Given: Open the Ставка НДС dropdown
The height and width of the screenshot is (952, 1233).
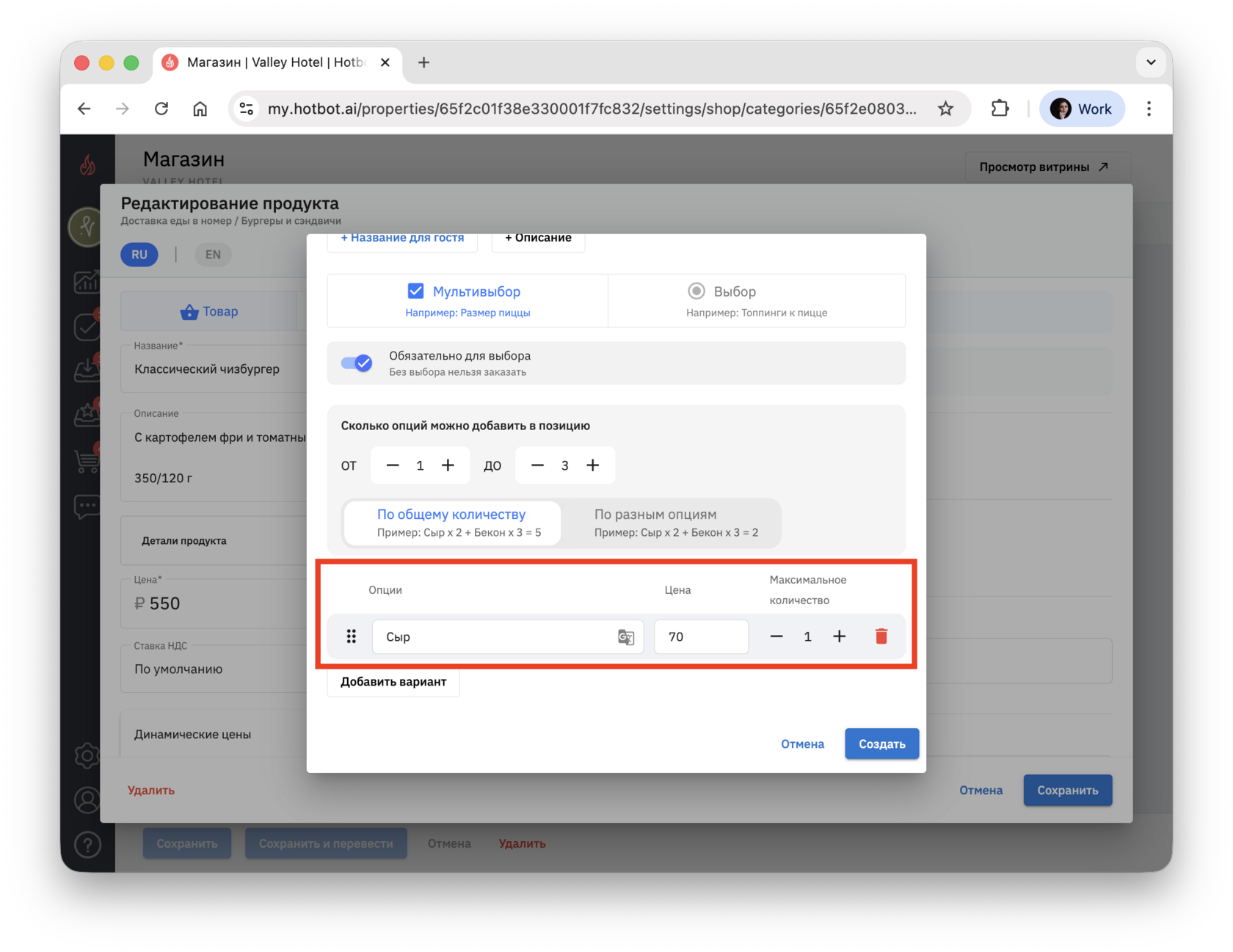Looking at the screenshot, I should point(214,669).
